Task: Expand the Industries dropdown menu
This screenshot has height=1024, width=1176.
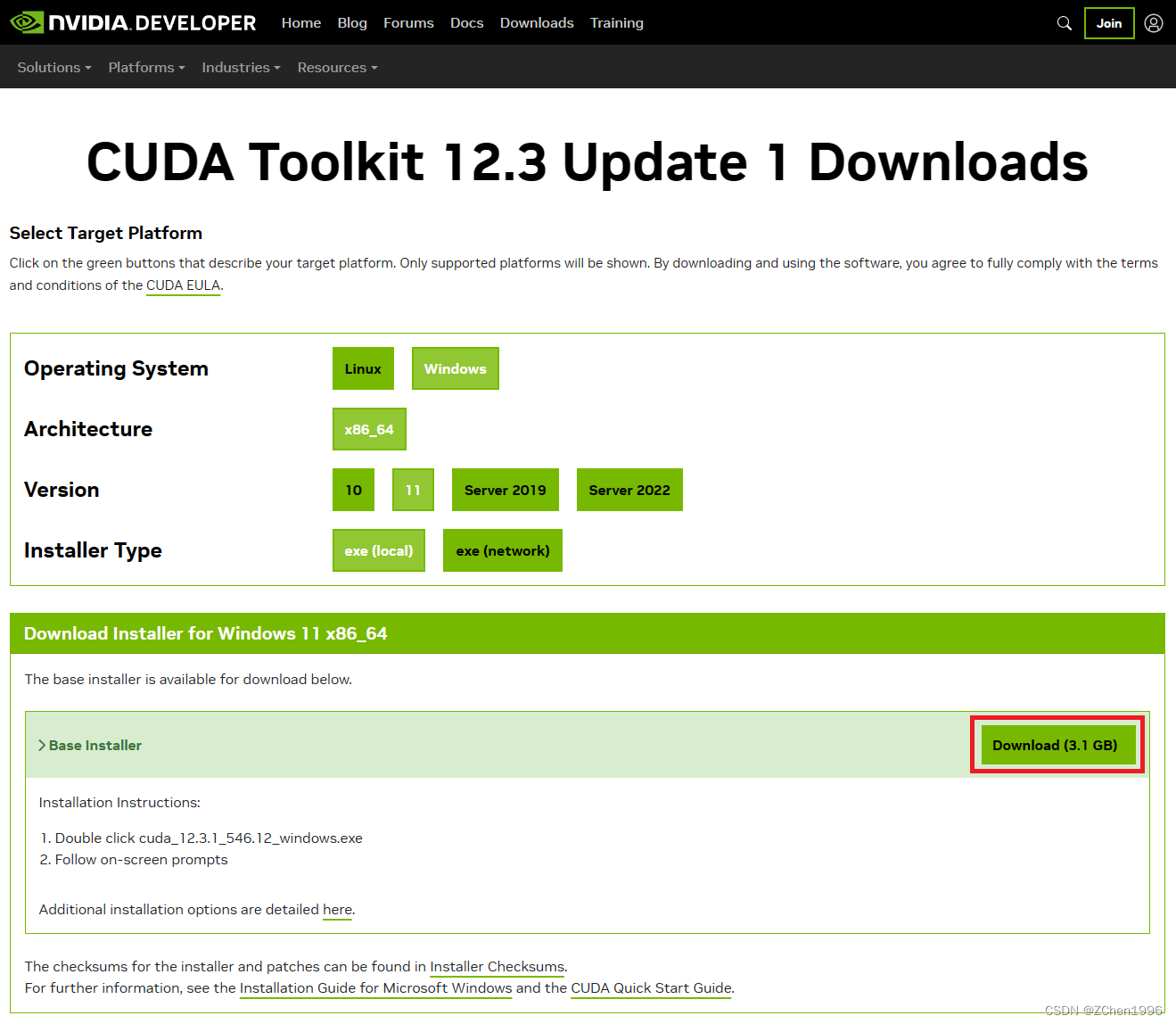Action: [x=242, y=68]
